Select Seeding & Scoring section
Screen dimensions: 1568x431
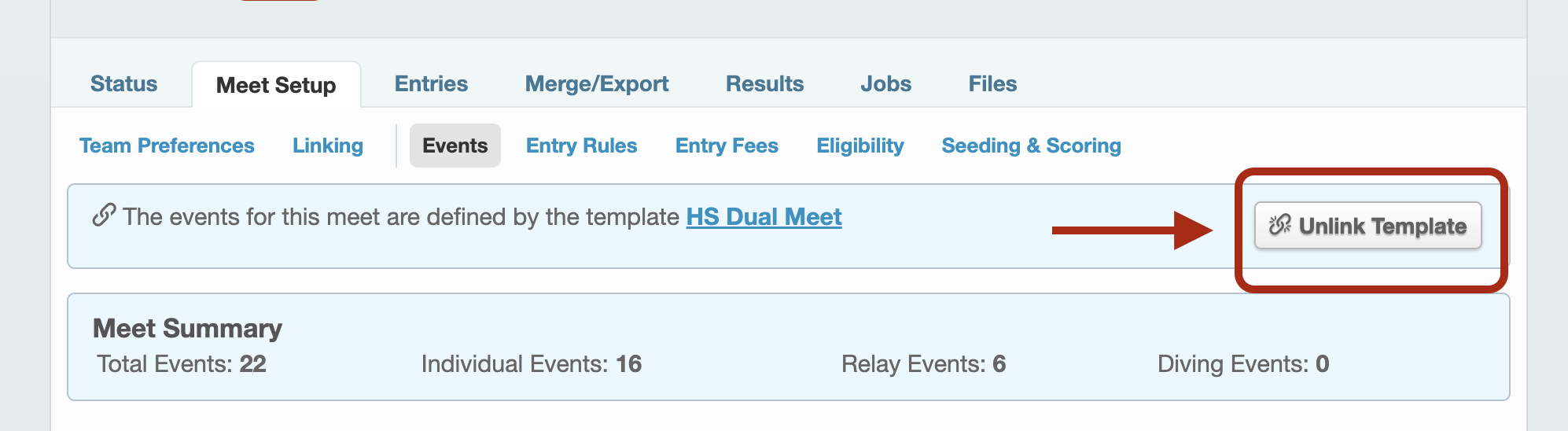point(1031,146)
